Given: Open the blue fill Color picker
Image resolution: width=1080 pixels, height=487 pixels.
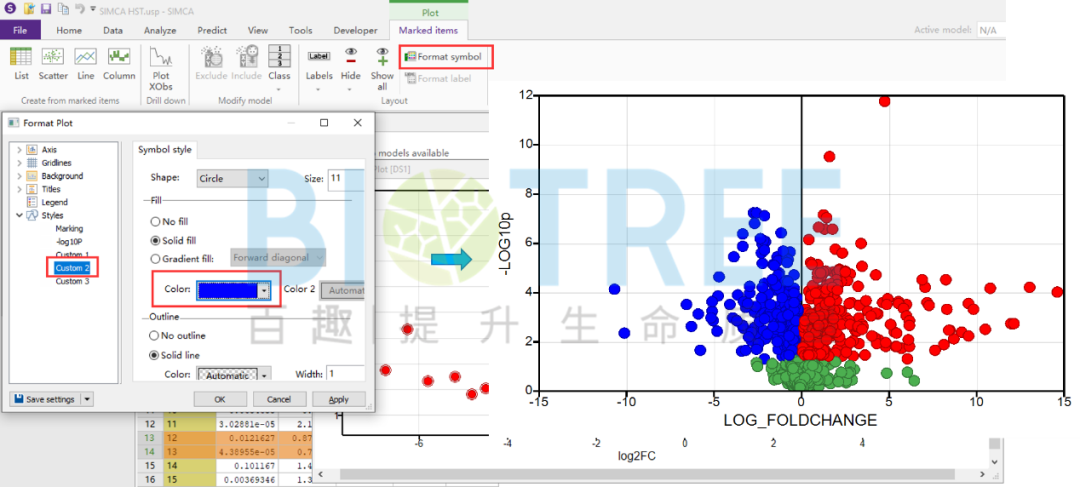Looking at the screenshot, I should 235,290.
